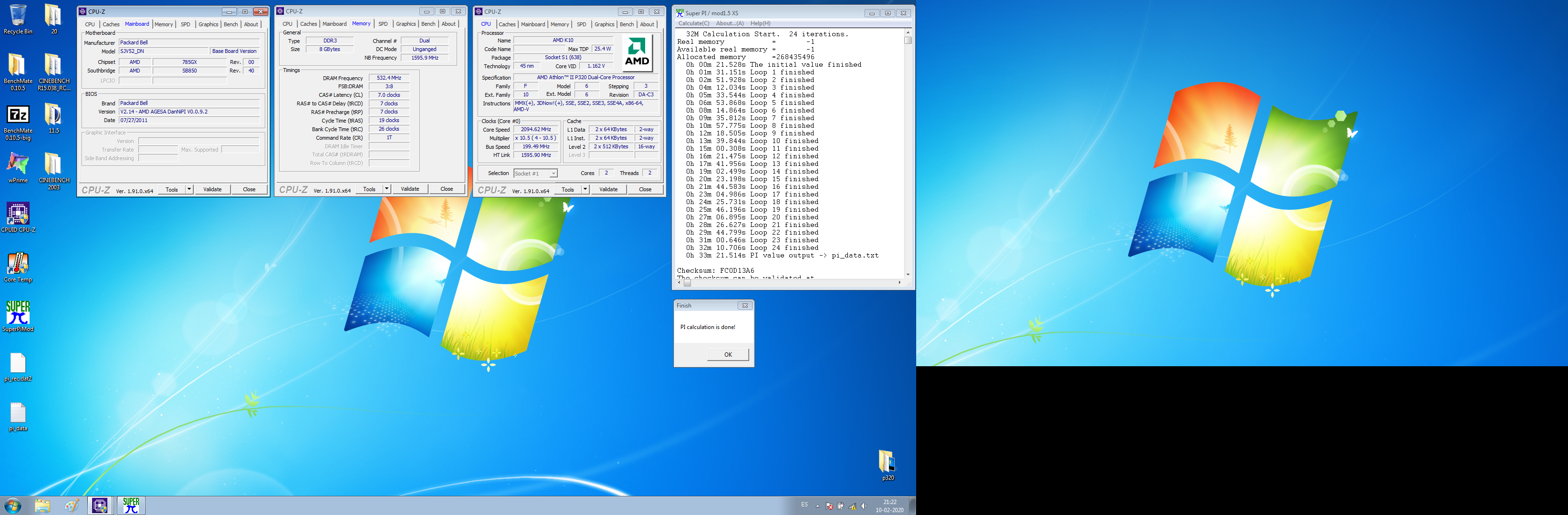Open About...(A) menu in Super PI
Image resolution: width=1568 pixels, height=515 pixels.
729,23
